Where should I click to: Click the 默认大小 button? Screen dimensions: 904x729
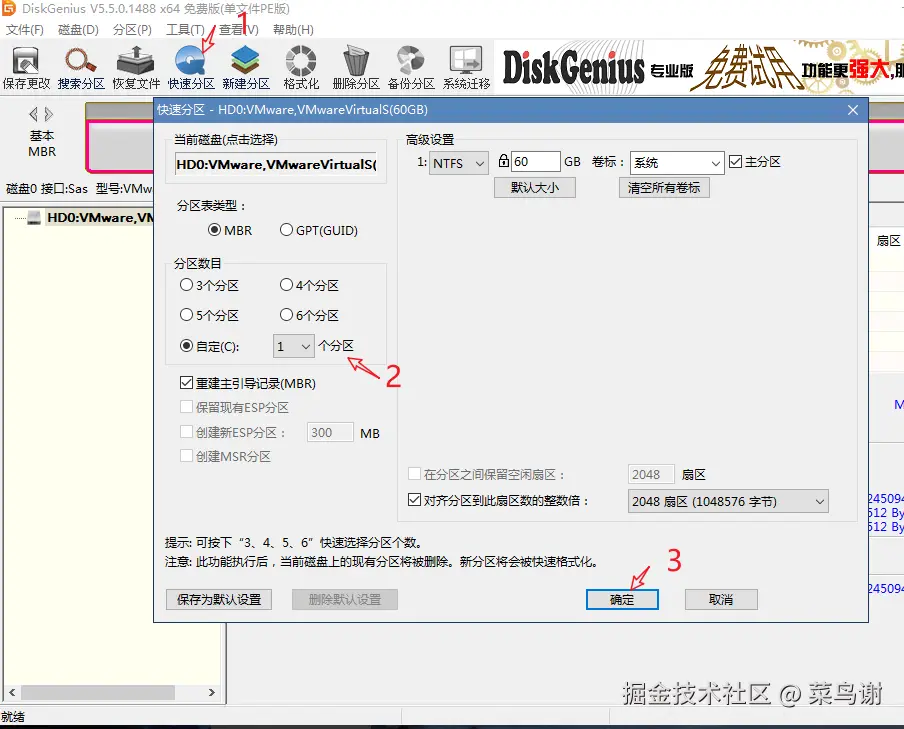[x=534, y=187]
